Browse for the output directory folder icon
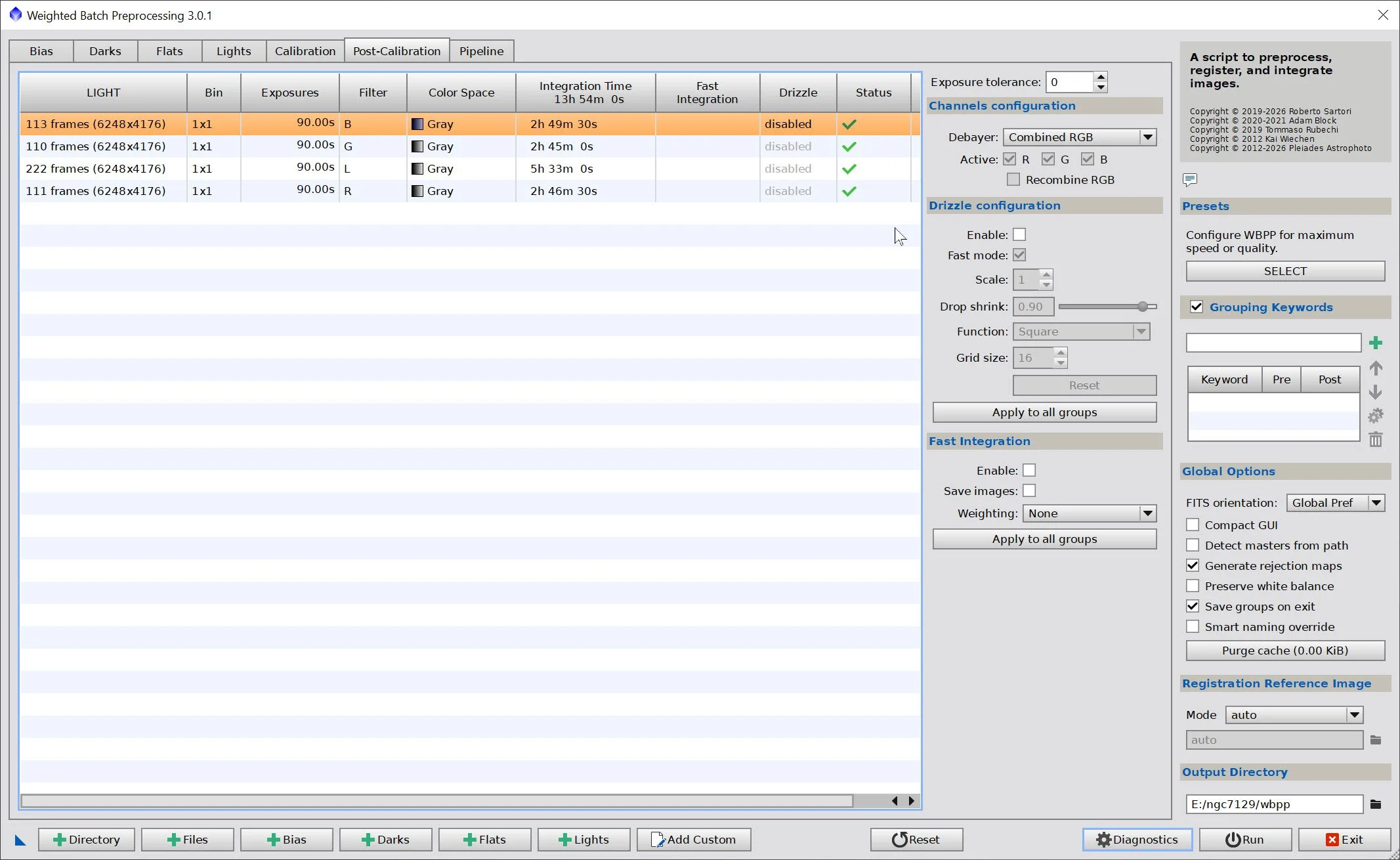 (x=1376, y=804)
